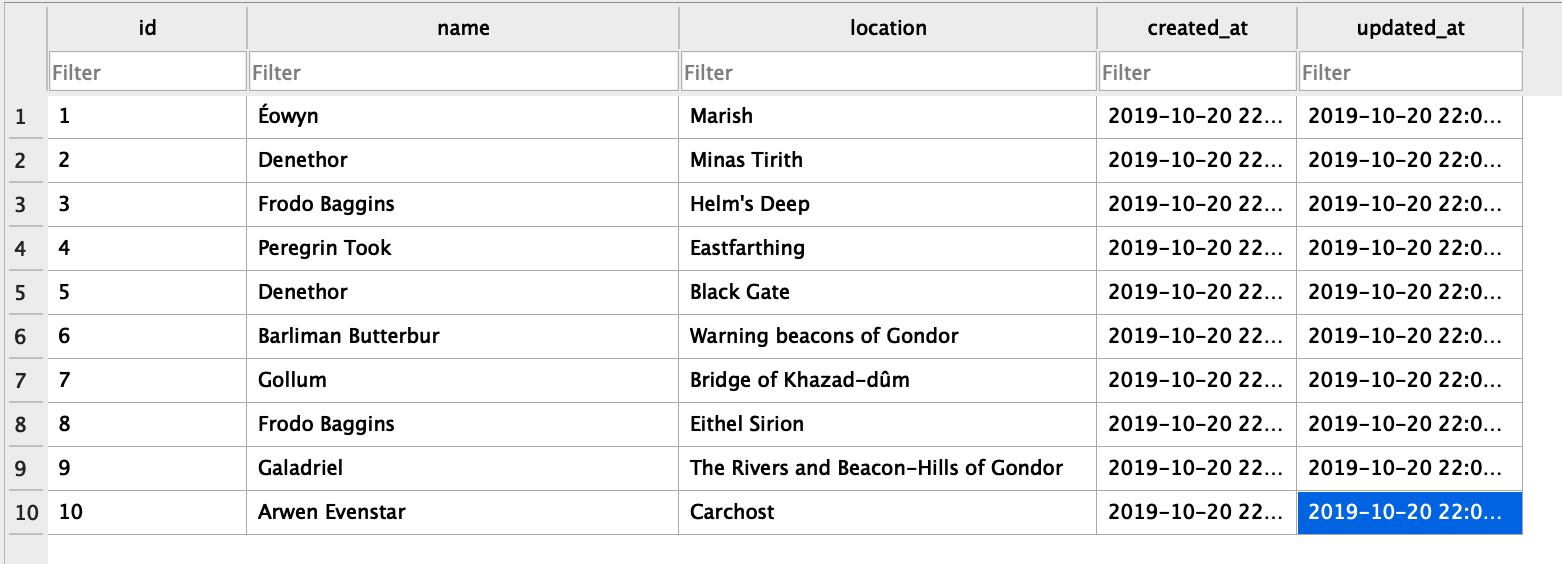Focus the id column filter field

click(x=147, y=72)
